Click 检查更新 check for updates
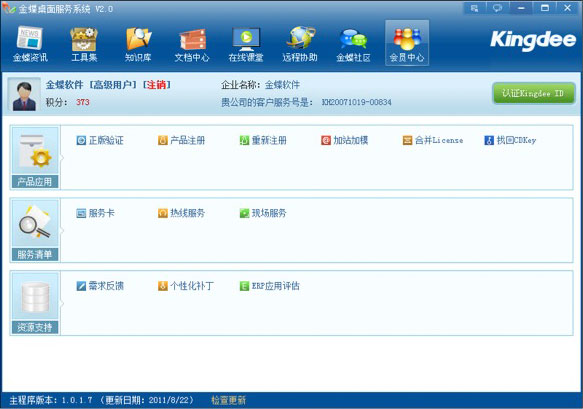The width and height of the screenshot is (583, 409). pyautogui.click(x=228, y=400)
